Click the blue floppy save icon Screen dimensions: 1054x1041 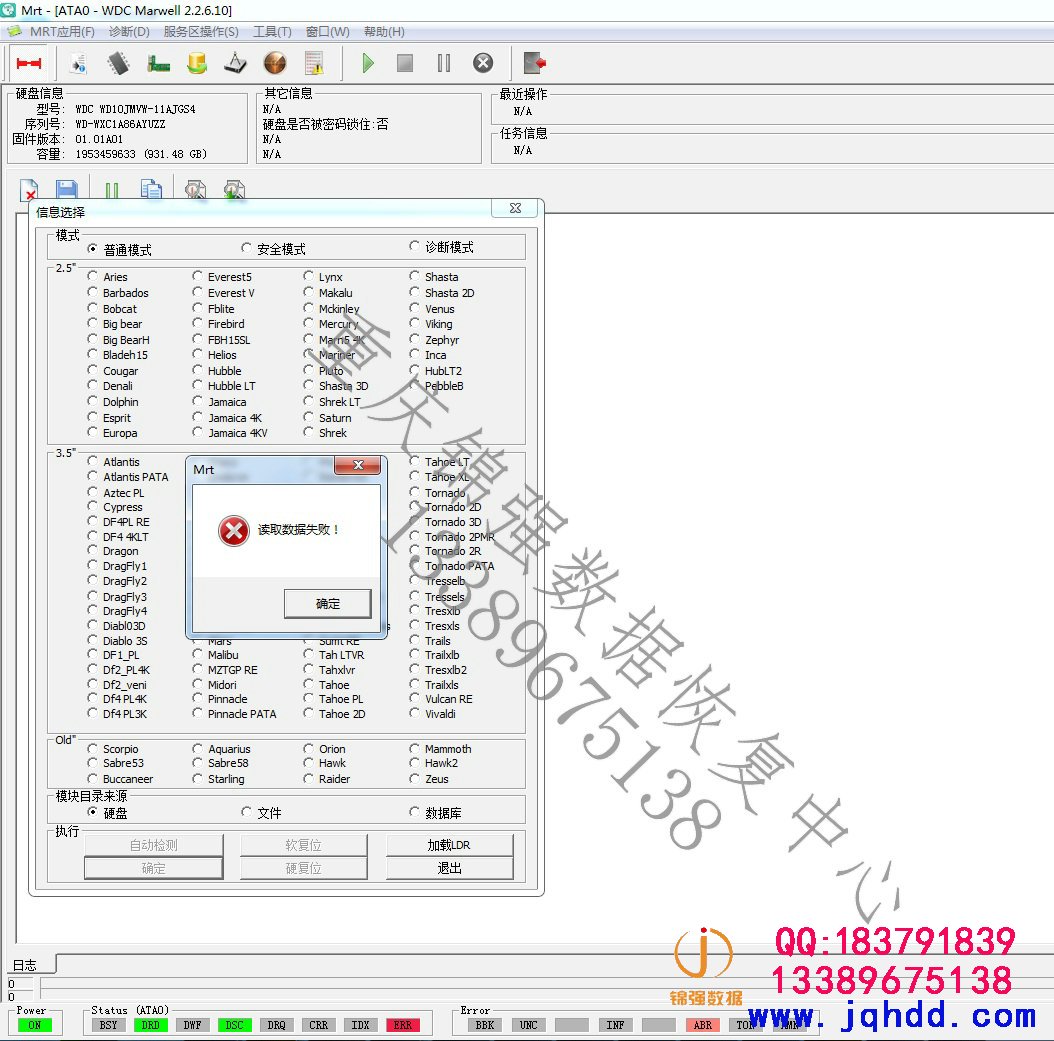(67, 189)
